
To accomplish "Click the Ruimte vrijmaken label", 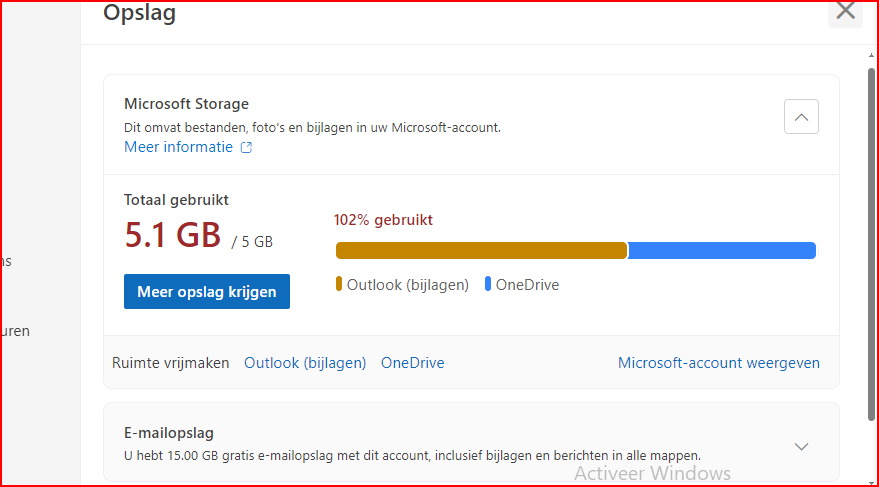I will pyautogui.click(x=170, y=363).
